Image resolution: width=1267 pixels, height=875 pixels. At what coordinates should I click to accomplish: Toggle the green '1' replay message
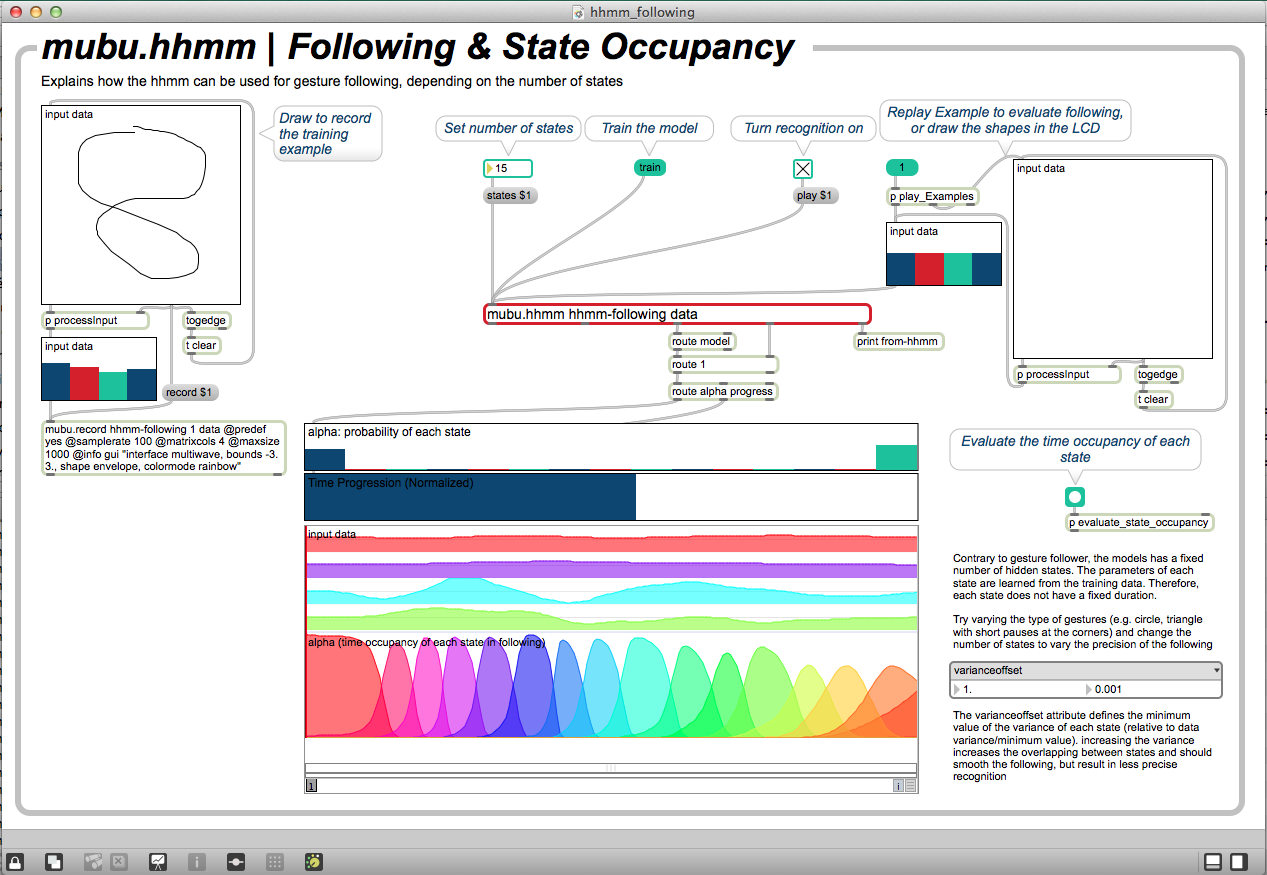(x=901, y=167)
